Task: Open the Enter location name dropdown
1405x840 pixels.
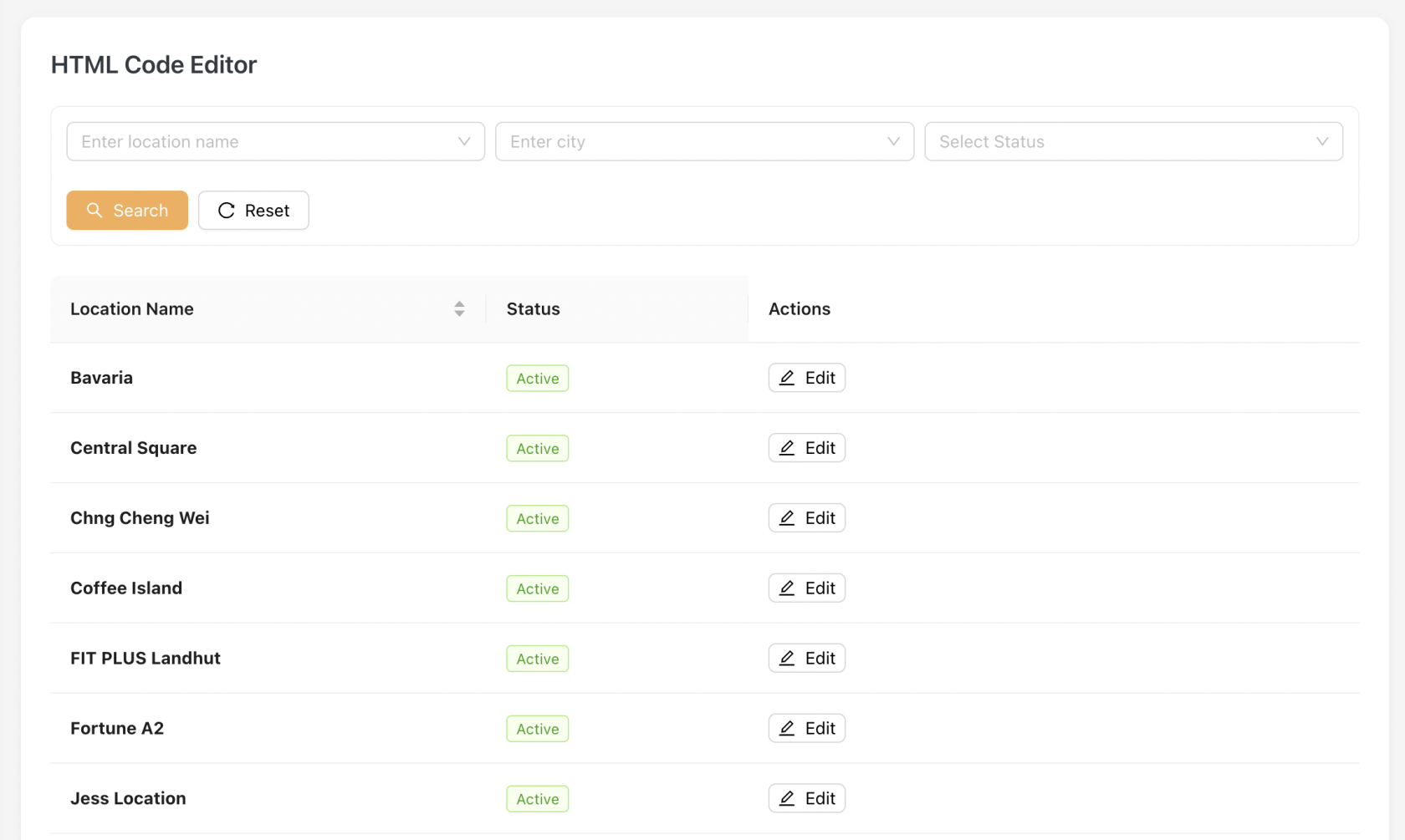Action: [x=276, y=141]
